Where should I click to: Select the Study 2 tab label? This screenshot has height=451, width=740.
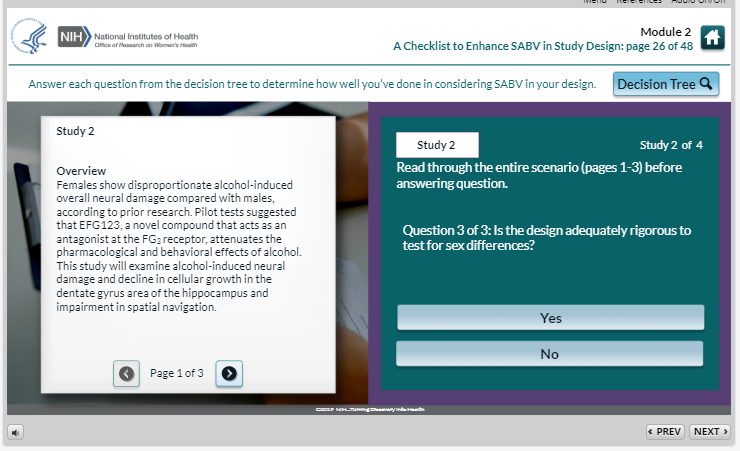pyautogui.click(x=437, y=145)
